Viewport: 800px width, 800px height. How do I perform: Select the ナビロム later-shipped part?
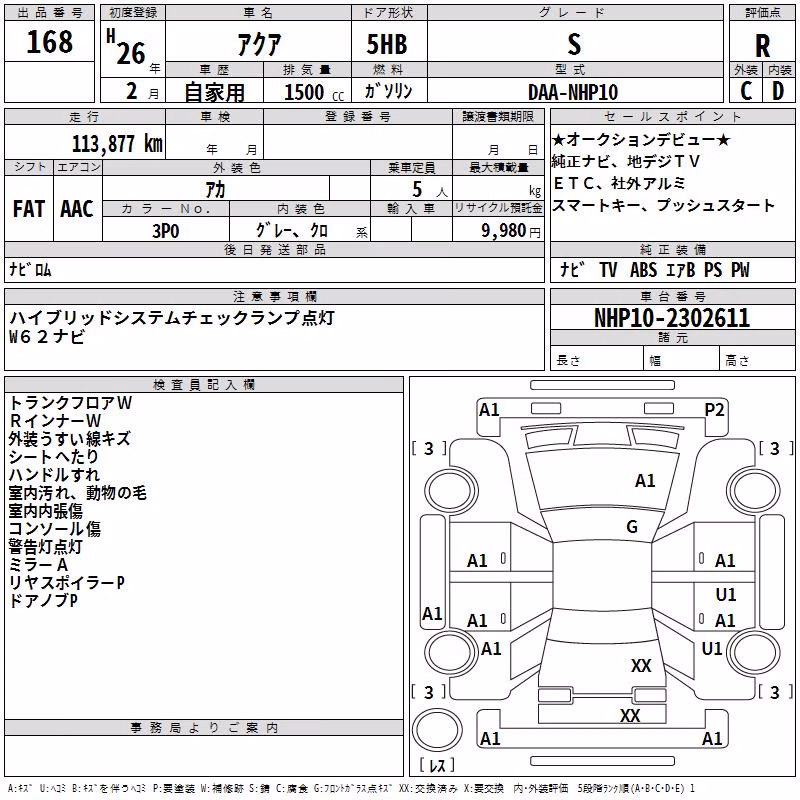pyautogui.click(x=30, y=269)
